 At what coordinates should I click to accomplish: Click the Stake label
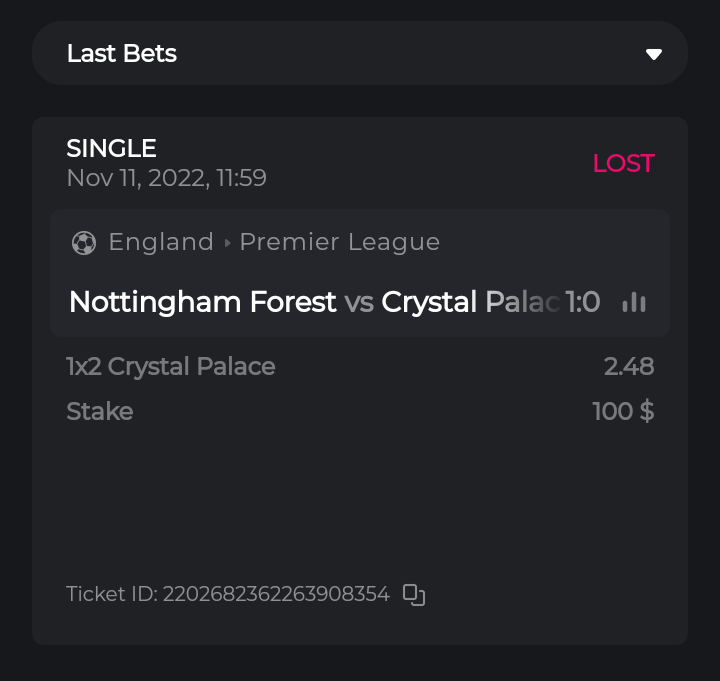point(99,411)
